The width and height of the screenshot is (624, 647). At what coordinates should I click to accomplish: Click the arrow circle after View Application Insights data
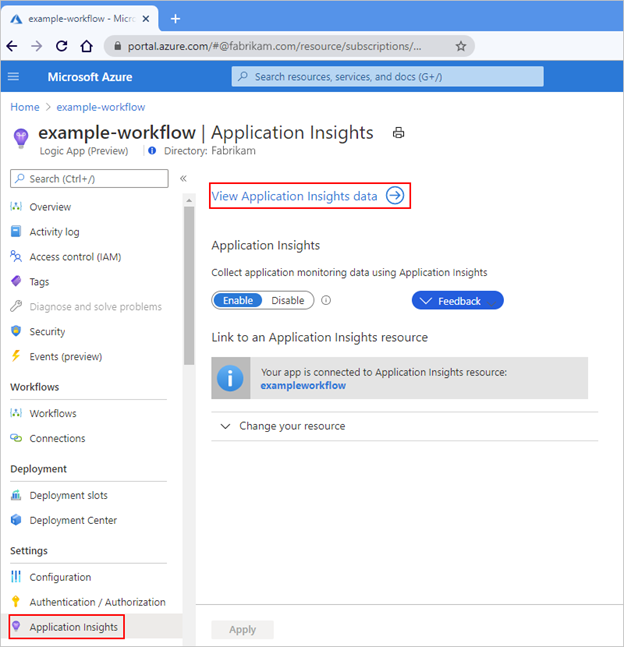(x=395, y=196)
